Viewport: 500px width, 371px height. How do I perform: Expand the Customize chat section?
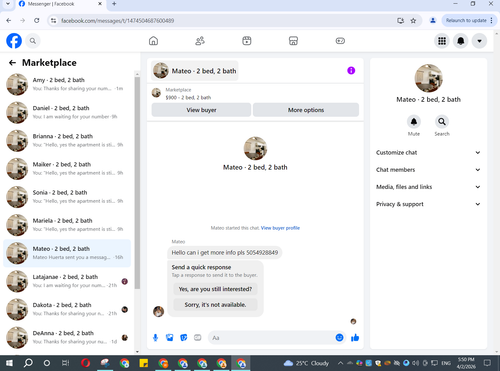(x=428, y=152)
